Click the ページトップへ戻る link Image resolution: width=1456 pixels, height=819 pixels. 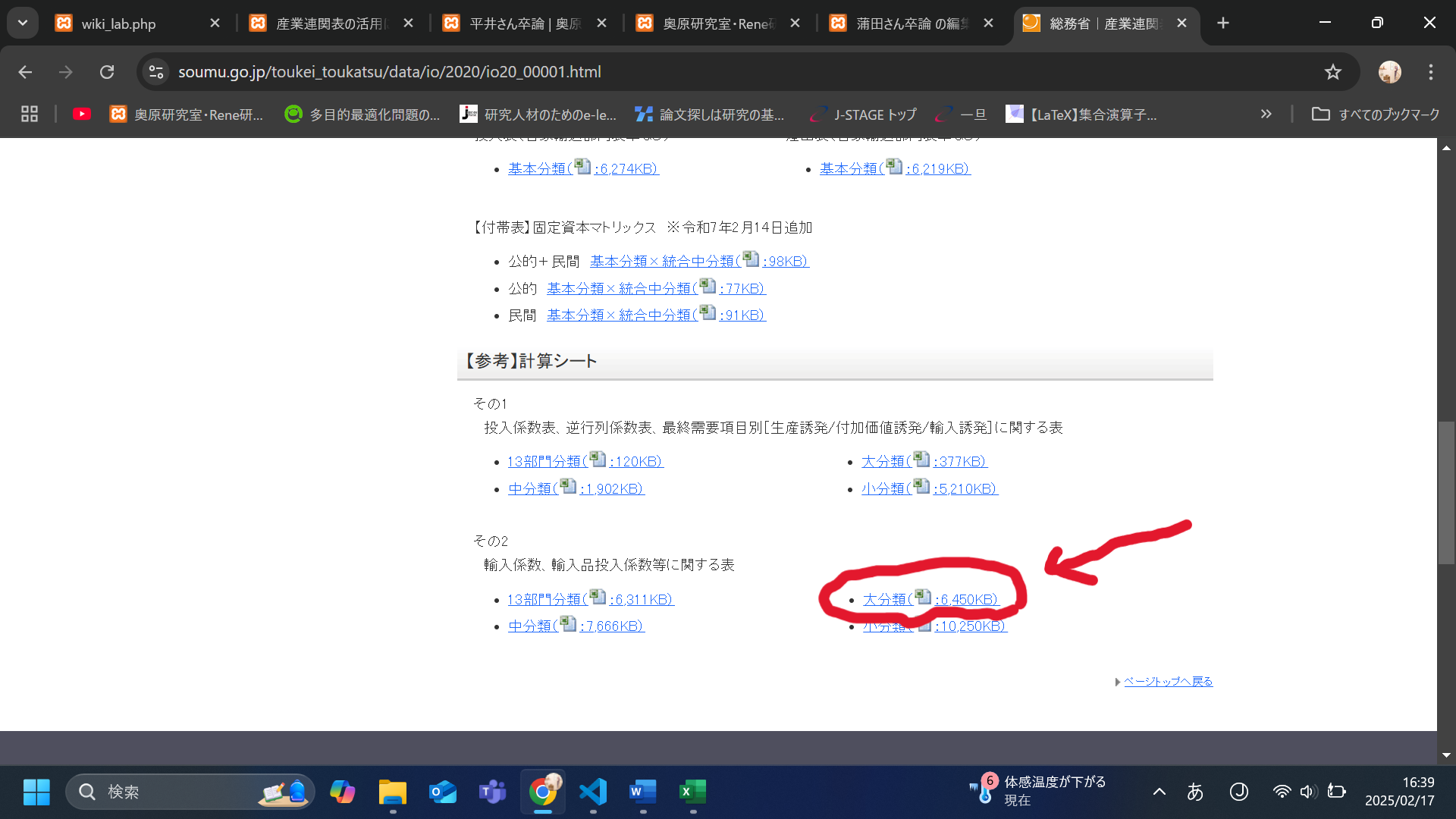click(1168, 681)
